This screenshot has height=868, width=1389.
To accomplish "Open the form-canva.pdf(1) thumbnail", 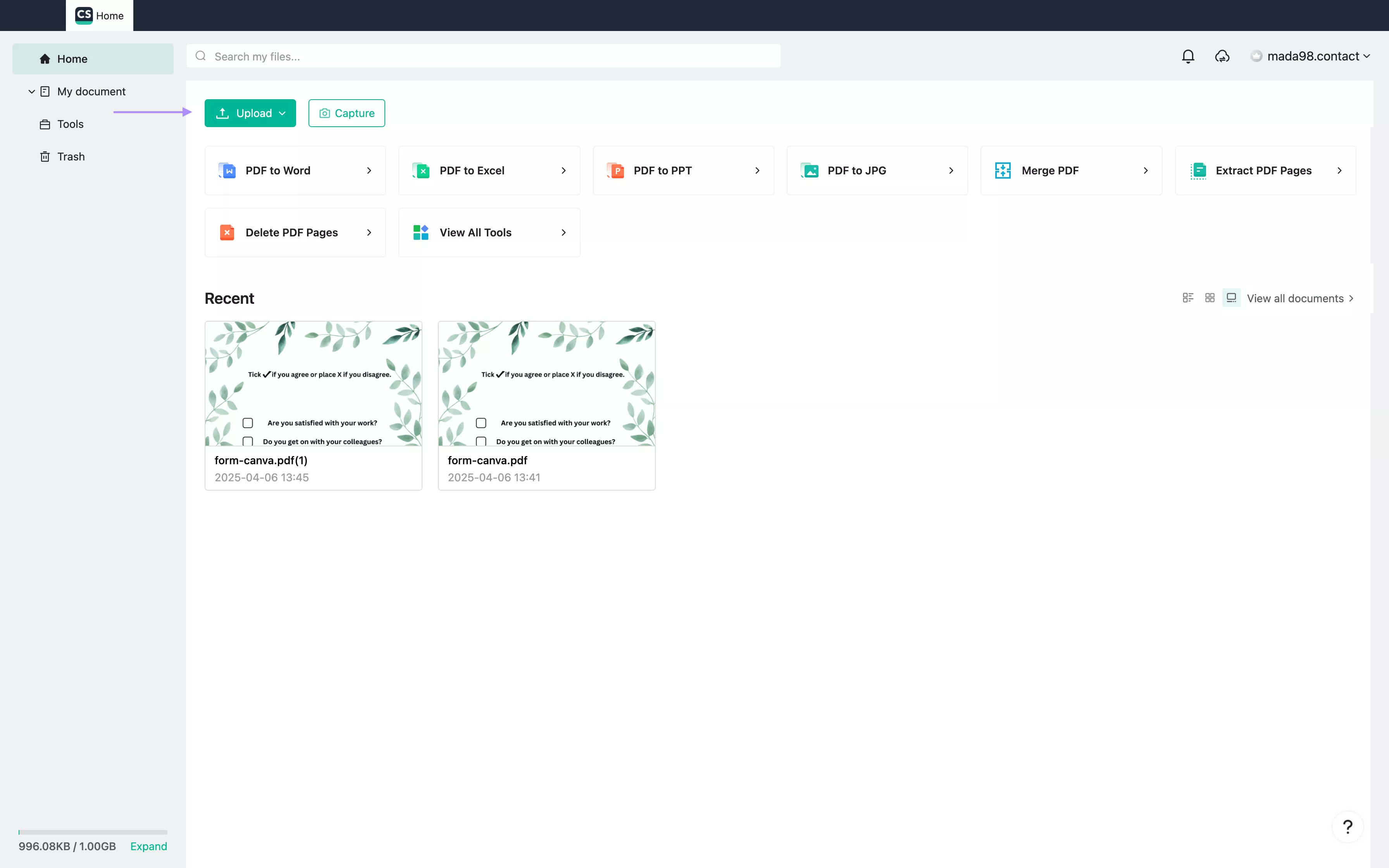I will [x=314, y=384].
